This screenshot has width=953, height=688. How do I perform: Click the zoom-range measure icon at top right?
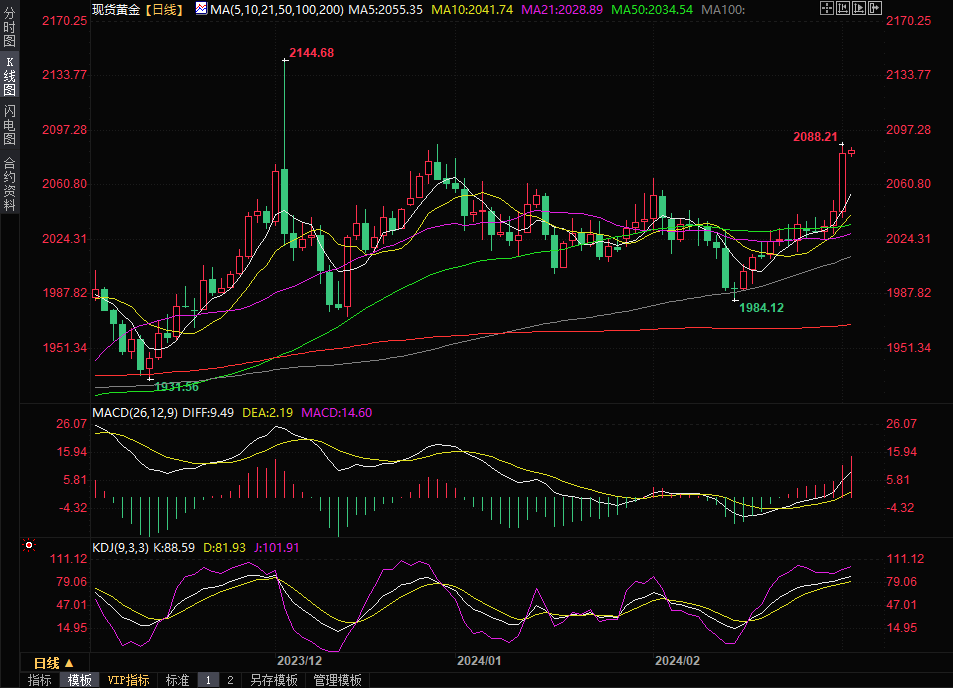coord(845,9)
